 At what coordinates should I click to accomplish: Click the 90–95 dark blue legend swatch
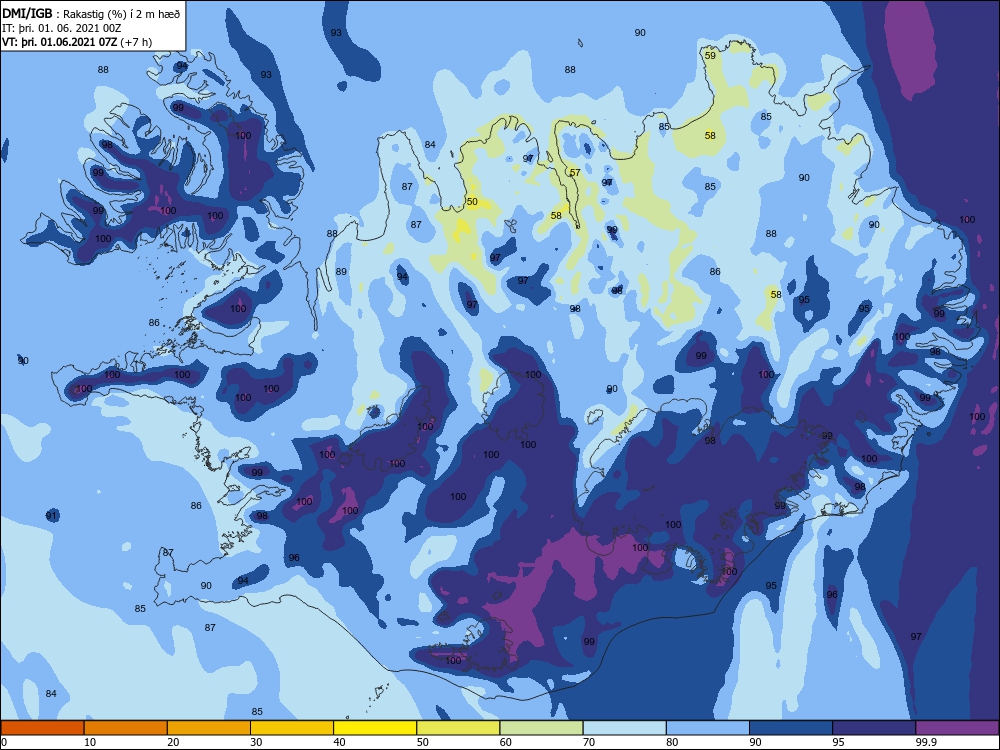pos(791,728)
